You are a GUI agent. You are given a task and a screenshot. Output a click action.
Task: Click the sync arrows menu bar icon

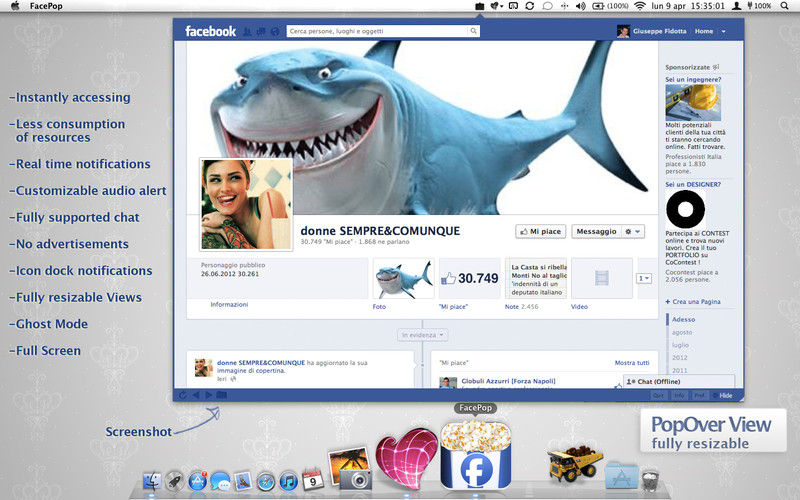tap(530, 6)
